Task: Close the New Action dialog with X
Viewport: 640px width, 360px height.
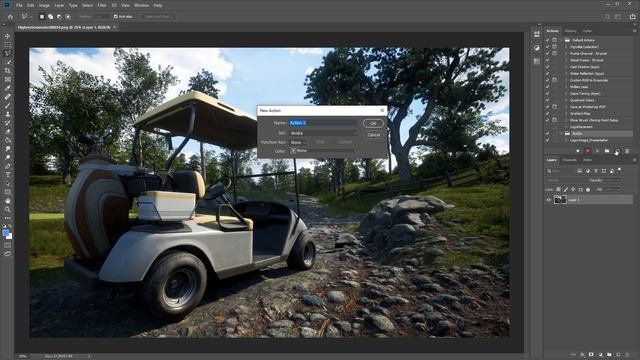Action: 382,110
